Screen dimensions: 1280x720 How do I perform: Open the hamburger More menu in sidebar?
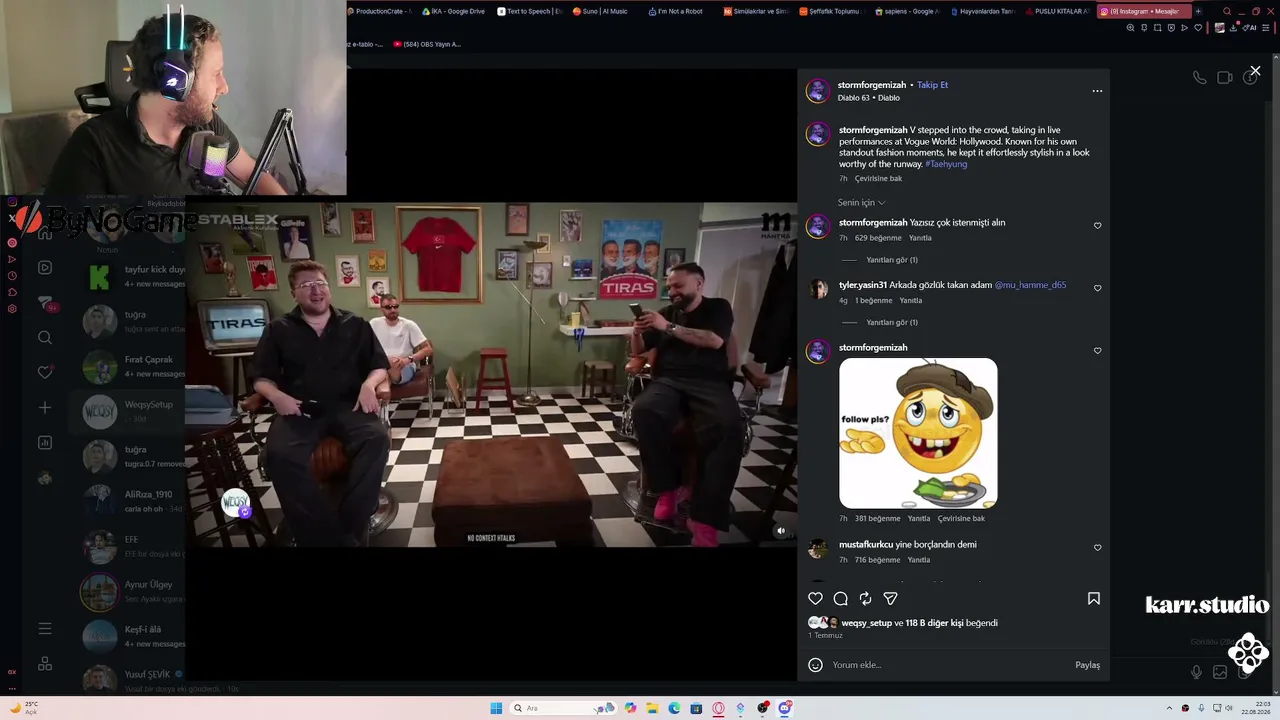coord(45,629)
